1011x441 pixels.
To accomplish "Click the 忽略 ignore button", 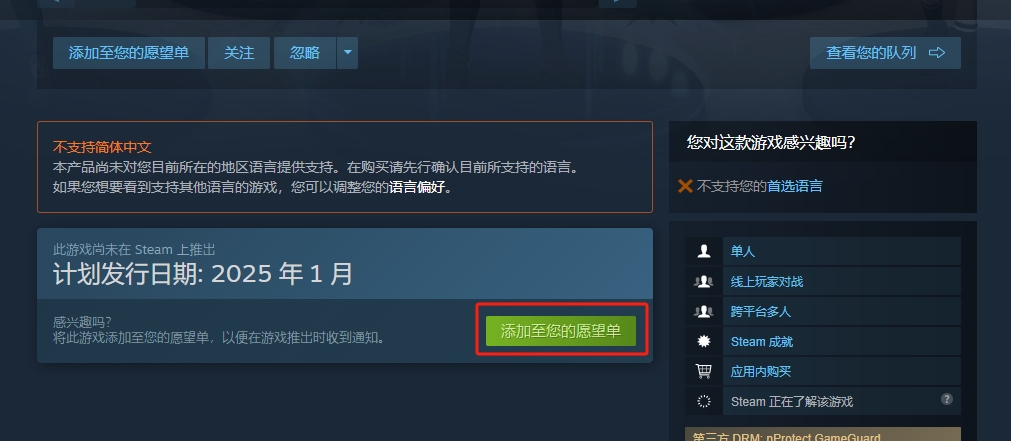I will click(305, 53).
